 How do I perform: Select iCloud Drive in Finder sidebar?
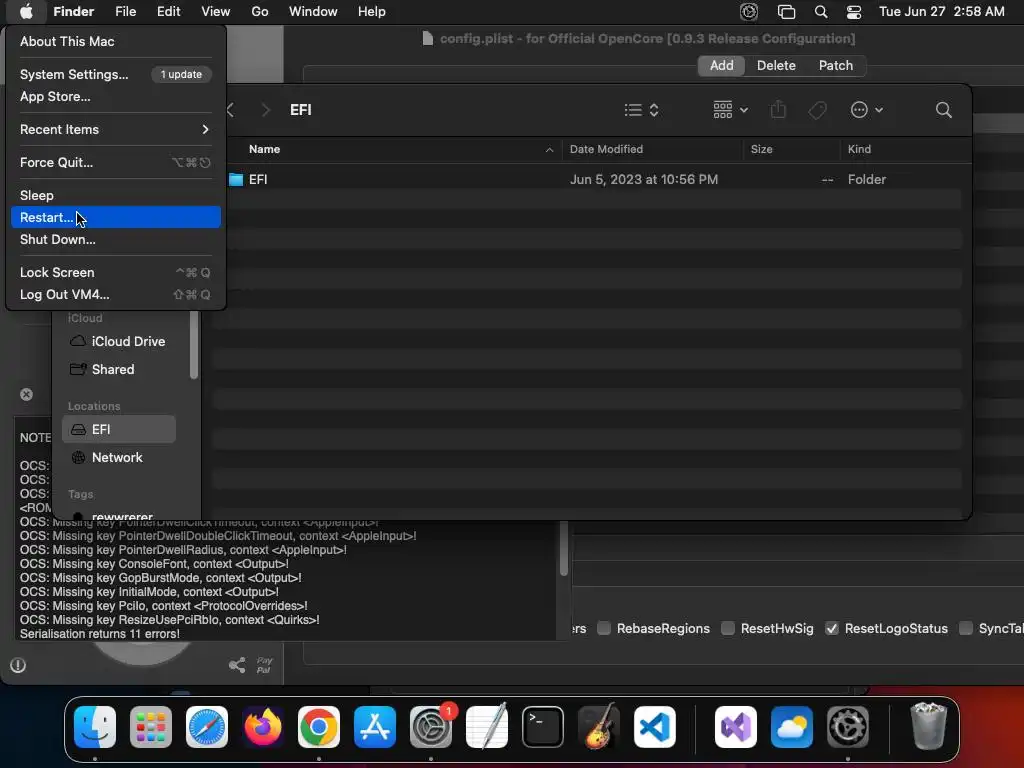point(119,341)
